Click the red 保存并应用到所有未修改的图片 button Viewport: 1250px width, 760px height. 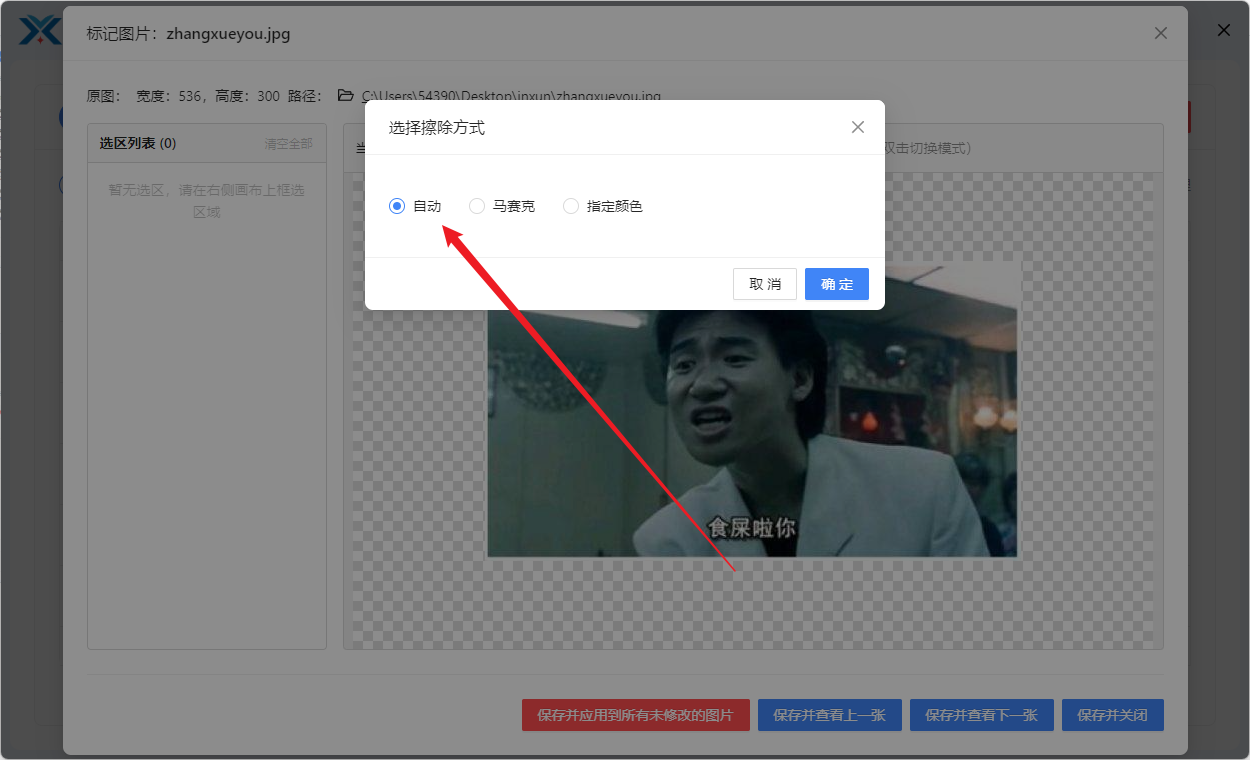click(635, 715)
